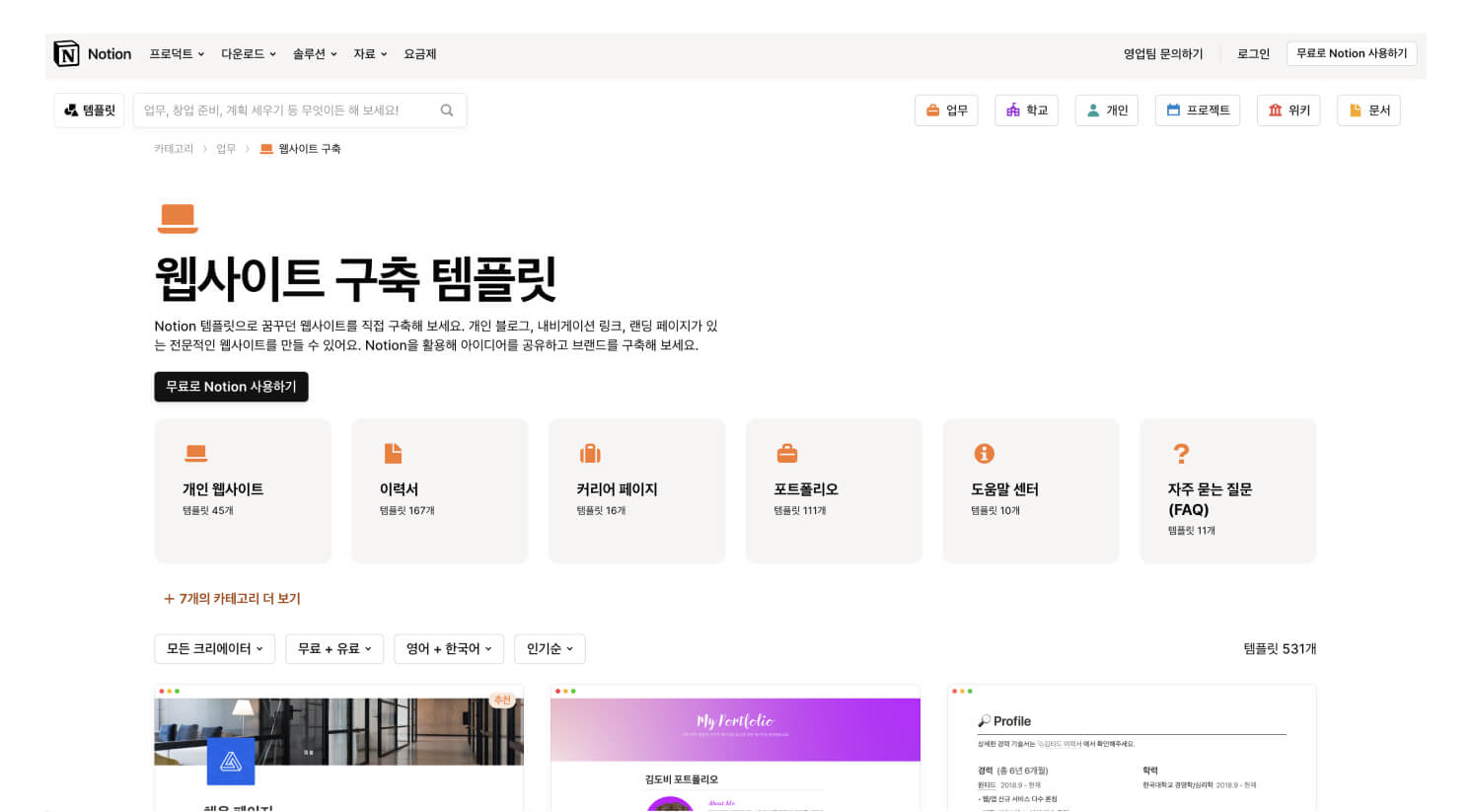Select 요금제 in the navigation bar
The width and height of the screenshot is (1472, 812).
click(x=420, y=54)
